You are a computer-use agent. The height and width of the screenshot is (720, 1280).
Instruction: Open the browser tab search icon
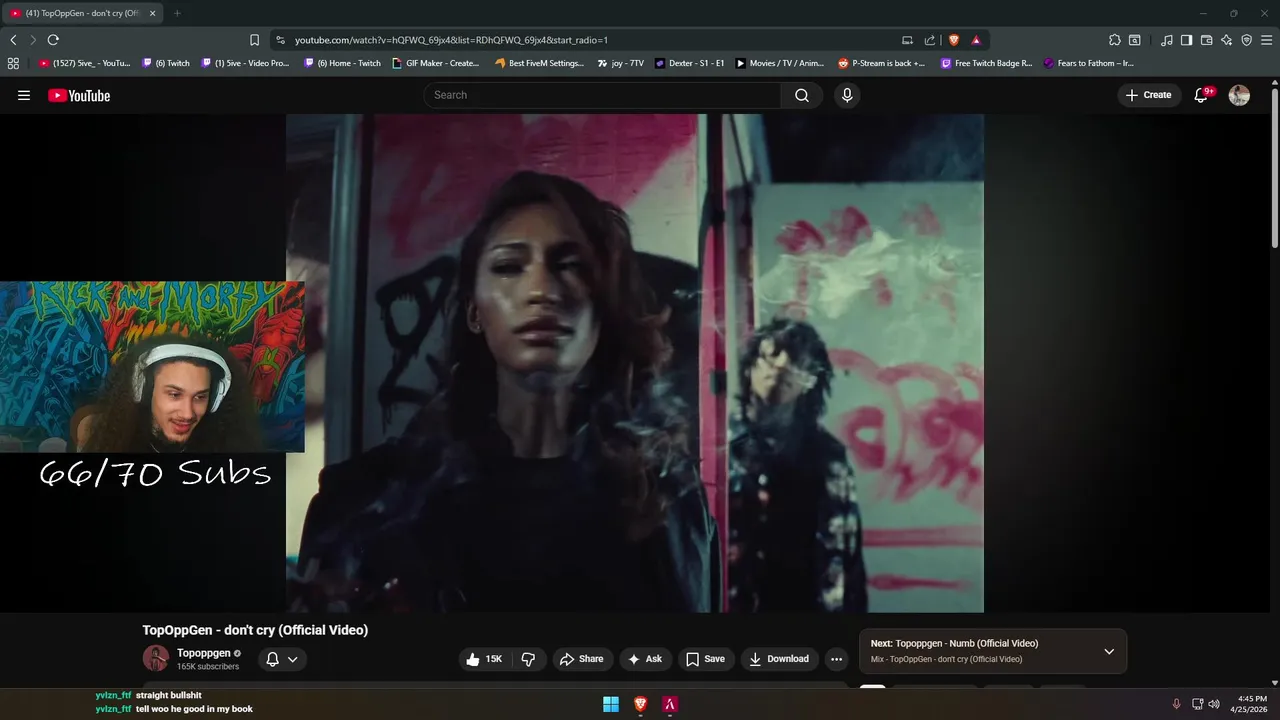click(x=1135, y=40)
